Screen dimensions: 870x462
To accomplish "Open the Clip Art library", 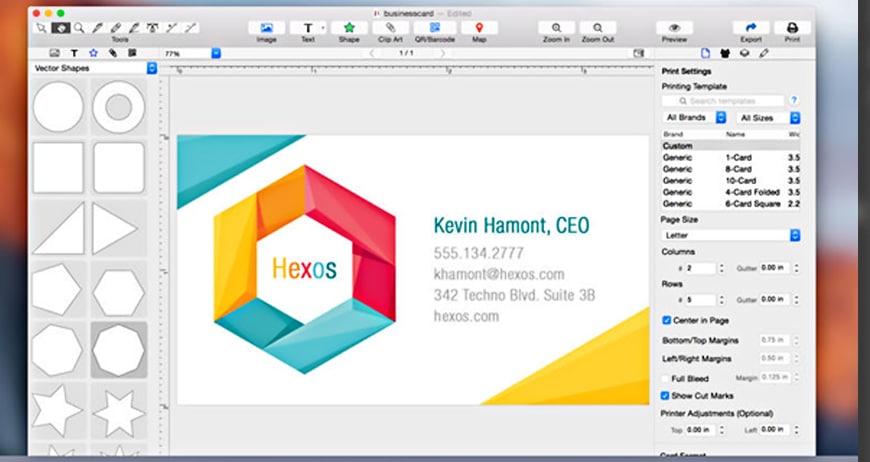I will pyautogui.click(x=391, y=28).
